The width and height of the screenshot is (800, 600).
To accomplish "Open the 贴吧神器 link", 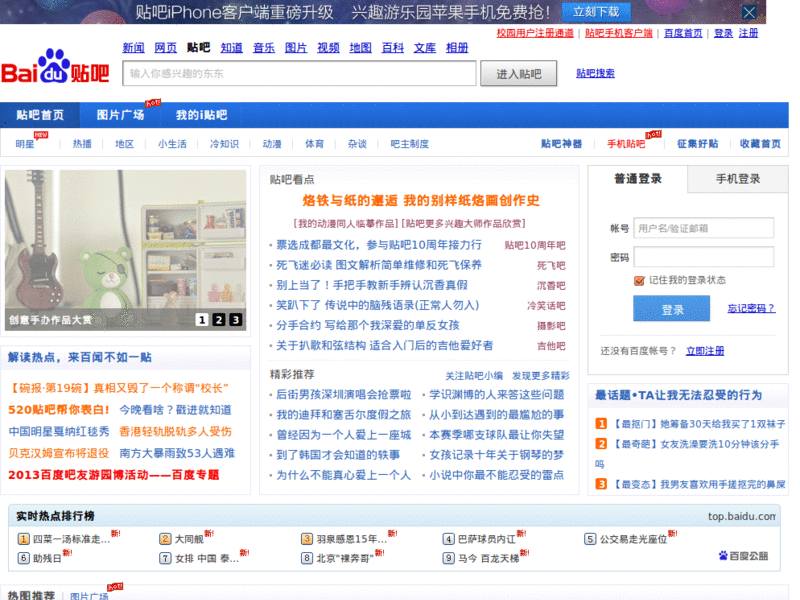I will coord(561,144).
